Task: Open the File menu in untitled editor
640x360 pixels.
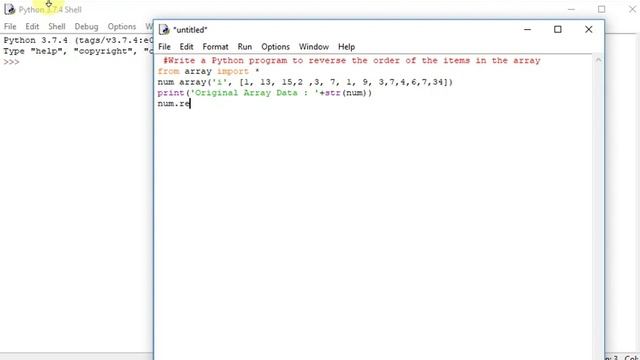Action: [x=164, y=47]
